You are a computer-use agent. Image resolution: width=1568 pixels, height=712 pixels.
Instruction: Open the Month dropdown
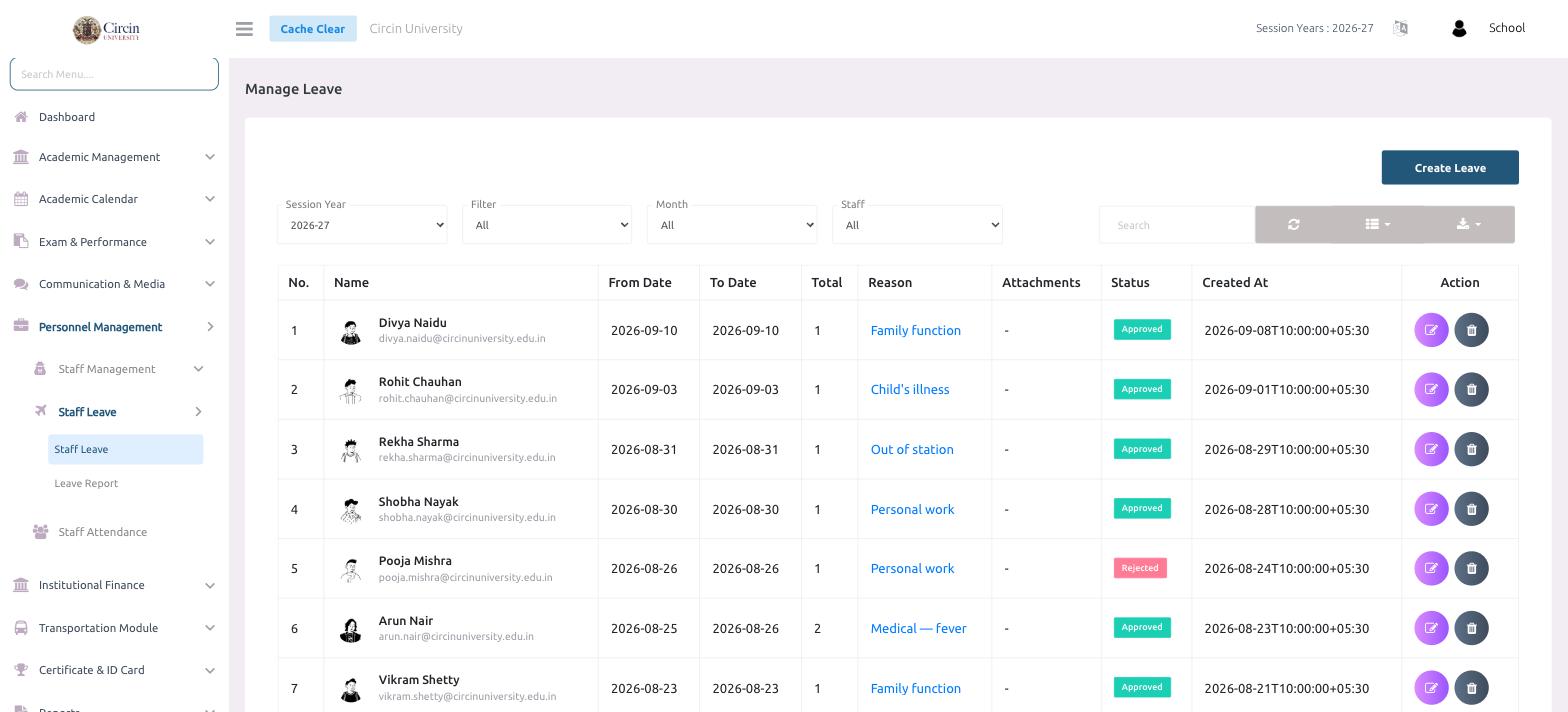(732, 224)
